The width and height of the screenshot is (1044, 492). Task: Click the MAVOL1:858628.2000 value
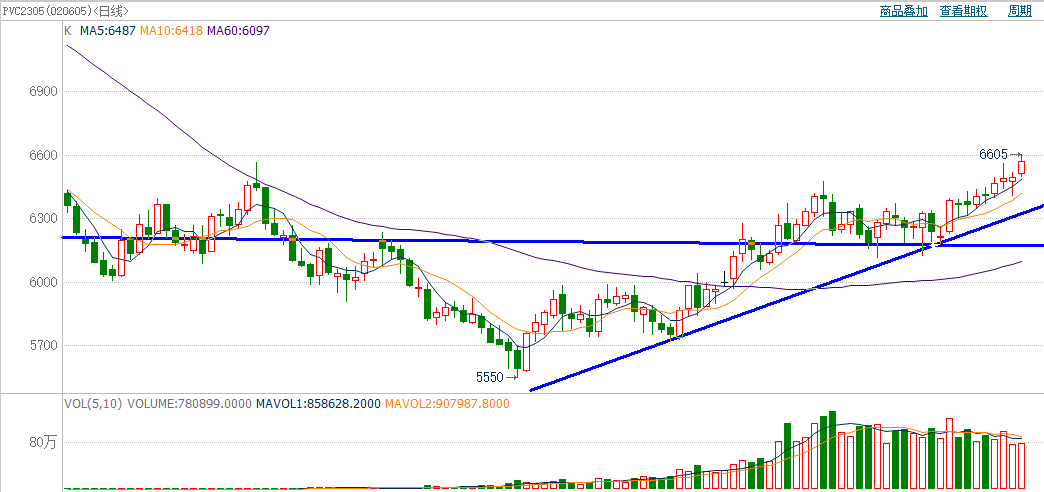318,403
